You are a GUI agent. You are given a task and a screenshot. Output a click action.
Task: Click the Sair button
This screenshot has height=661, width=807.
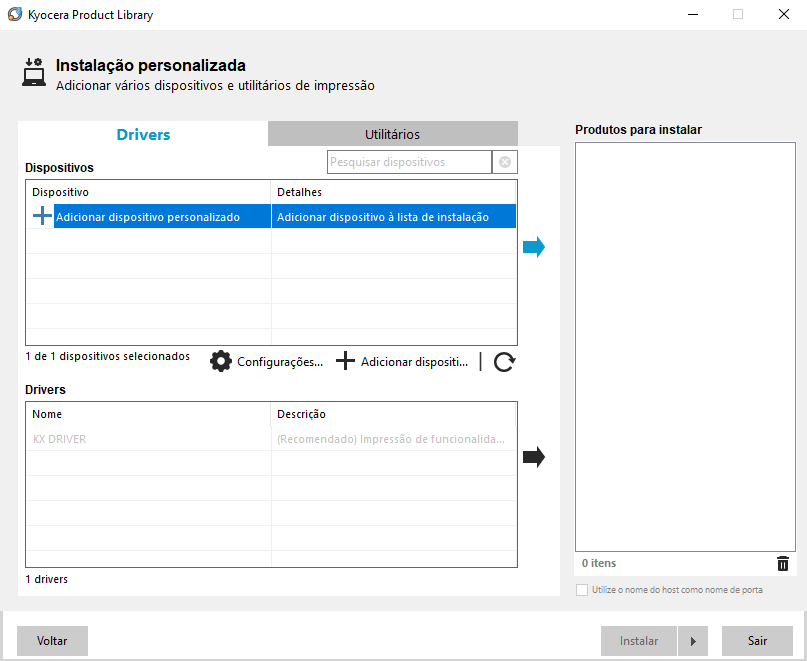pos(757,641)
